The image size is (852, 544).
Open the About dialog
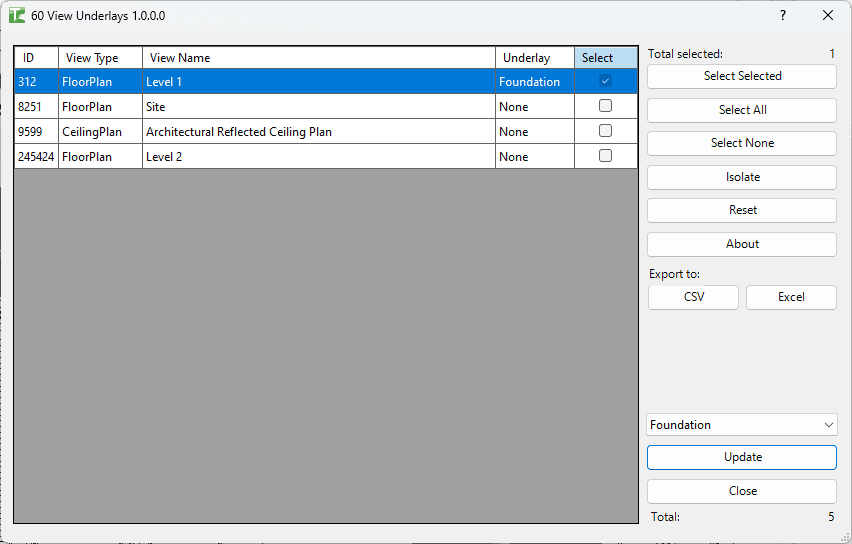[x=742, y=244]
